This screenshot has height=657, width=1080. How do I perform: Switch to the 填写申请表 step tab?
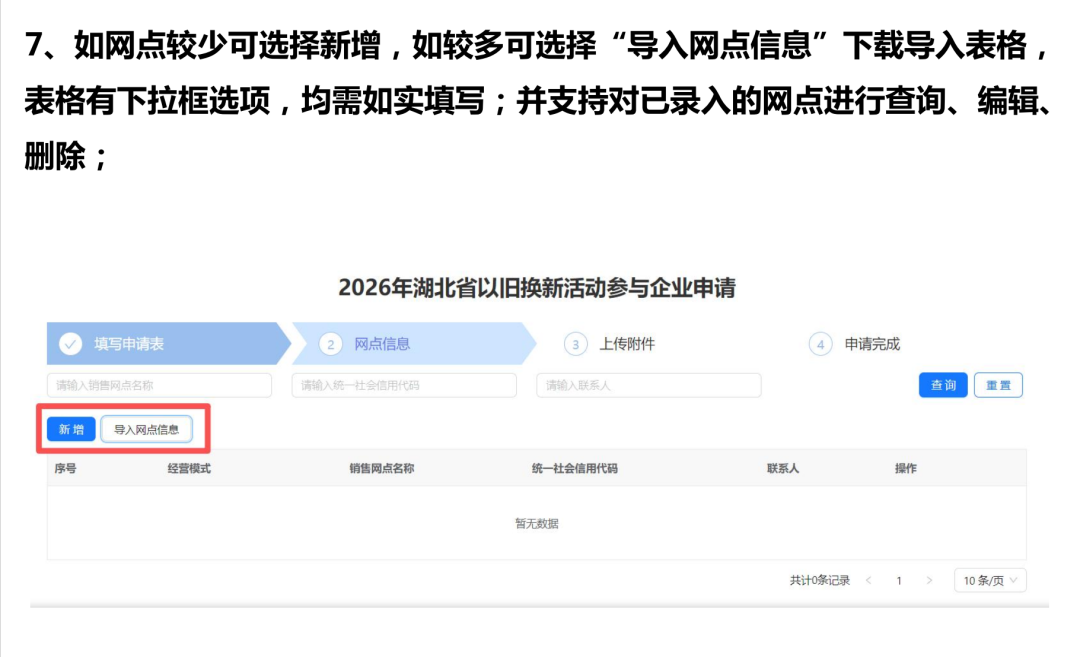click(x=129, y=344)
